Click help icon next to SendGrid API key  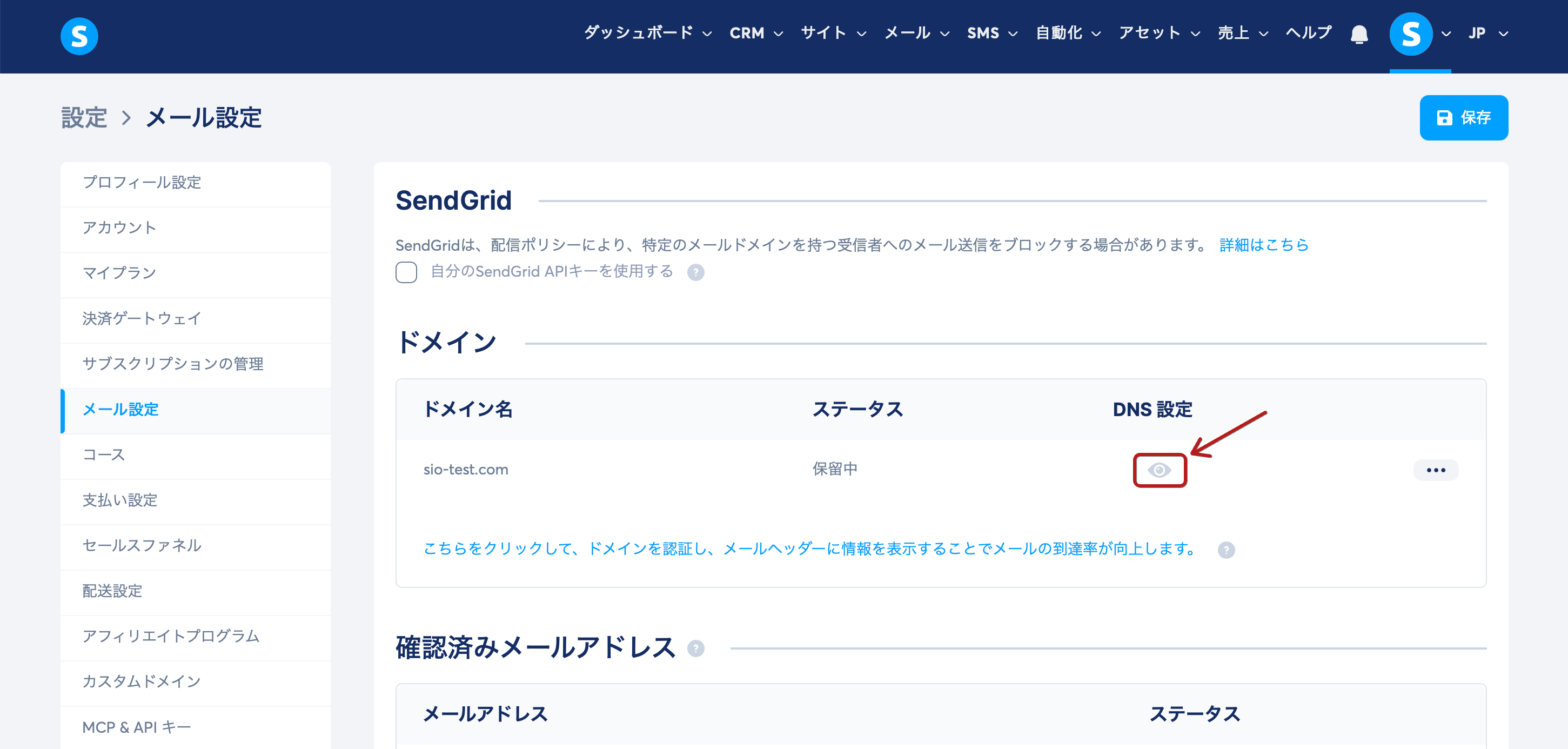[x=695, y=272]
